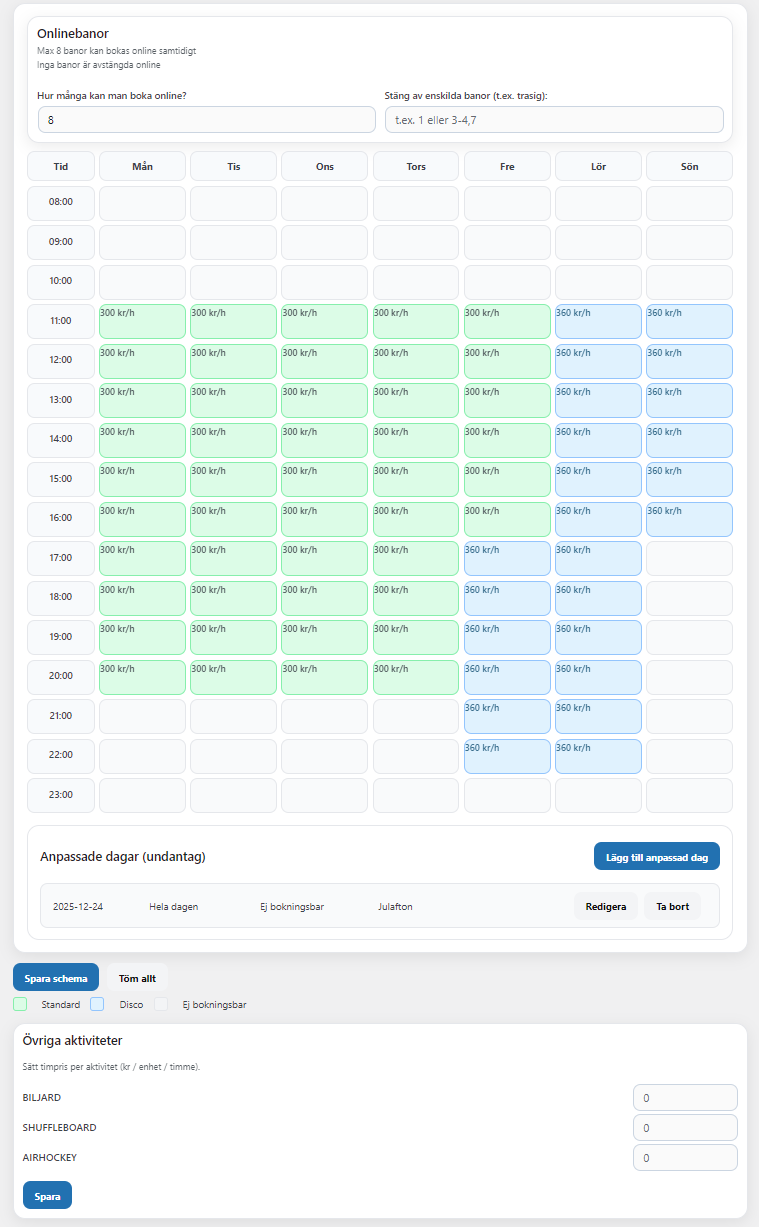759x1227 pixels.
Task: Click the BILJARD hourly price field
Action: pyautogui.click(x=685, y=1097)
